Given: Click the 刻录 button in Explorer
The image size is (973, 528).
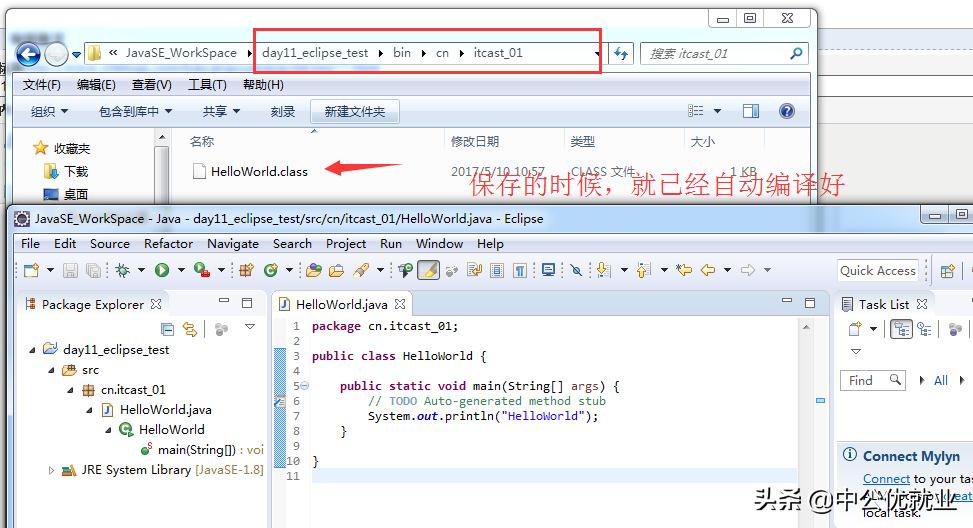Looking at the screenshot, I should [282, 112].
